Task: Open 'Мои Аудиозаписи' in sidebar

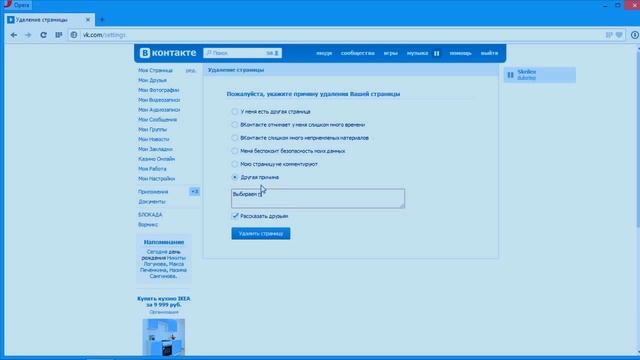Action: point(159,110)
